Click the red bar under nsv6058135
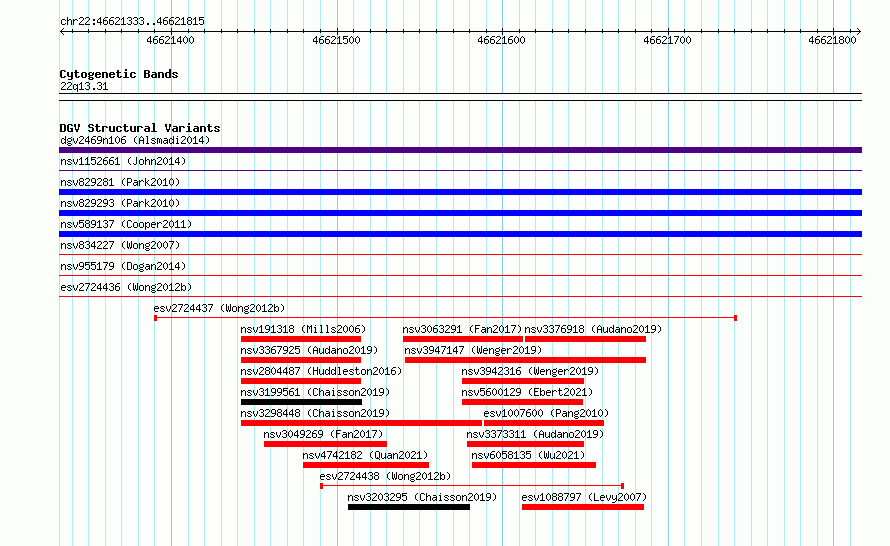This screenshot has width=890, height=546. pyautogui.click(x=534, y=465)
